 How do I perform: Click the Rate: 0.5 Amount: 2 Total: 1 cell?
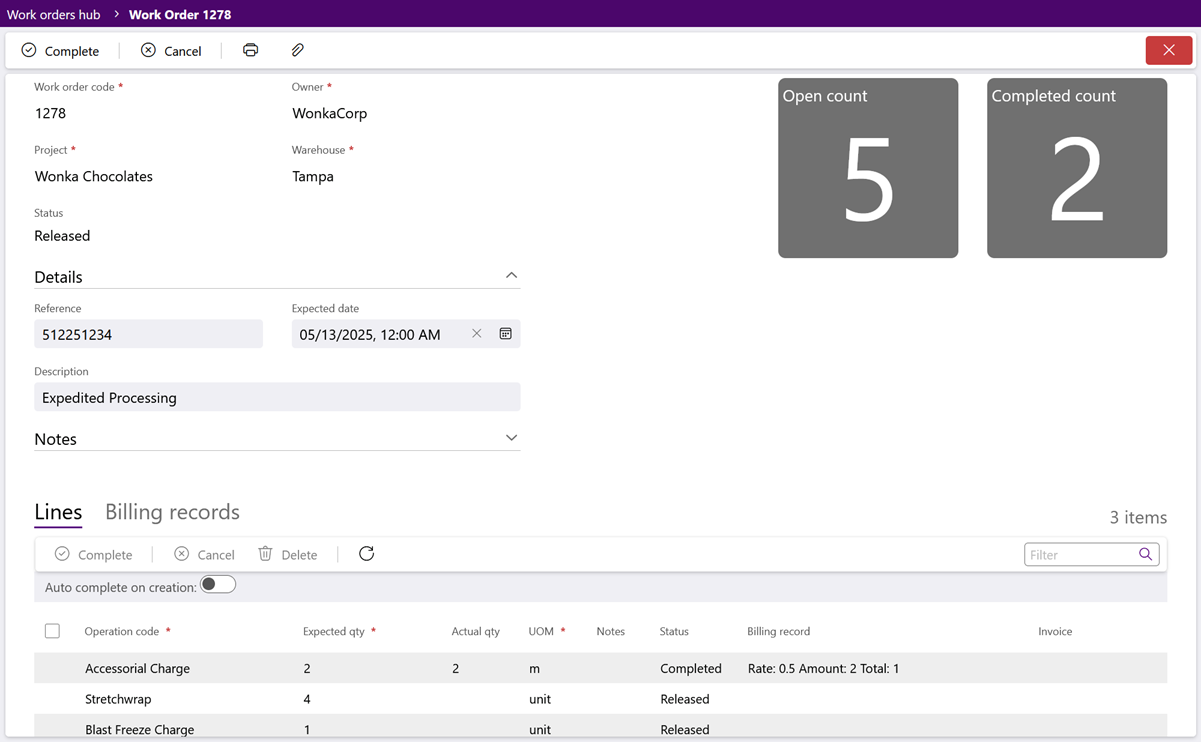(x=823, y=668)
